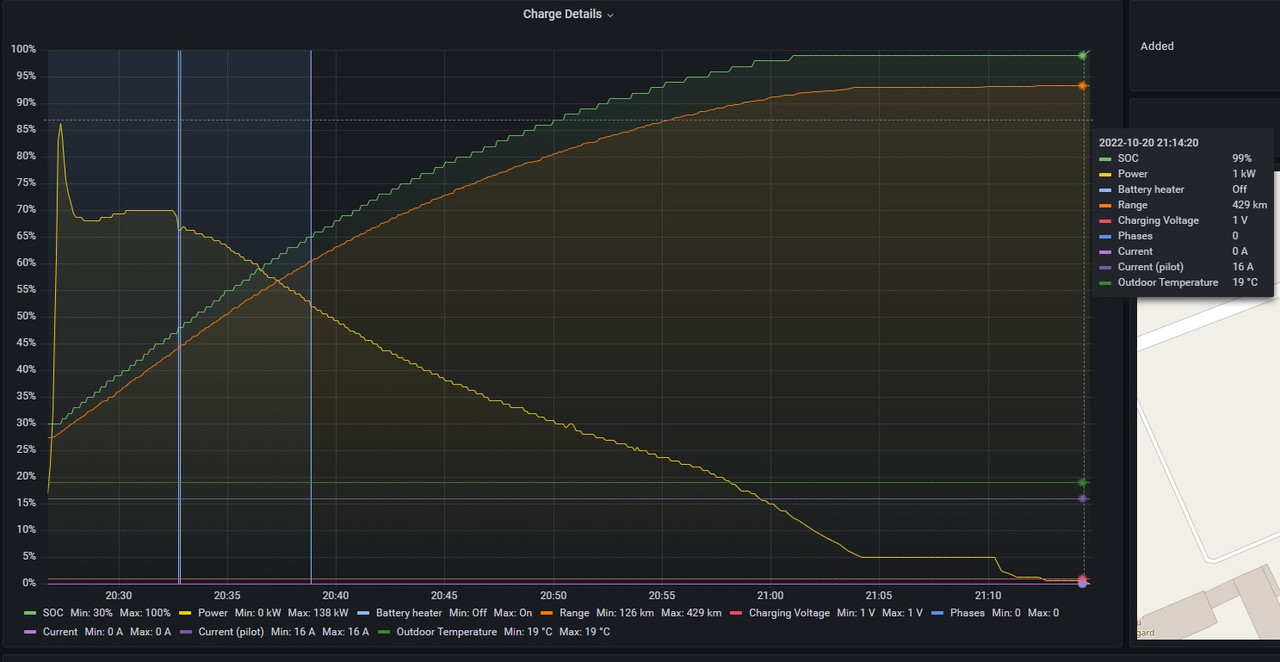Click the 21:00 time axis label
1280x662 pixels.
[x=770, y=595]
